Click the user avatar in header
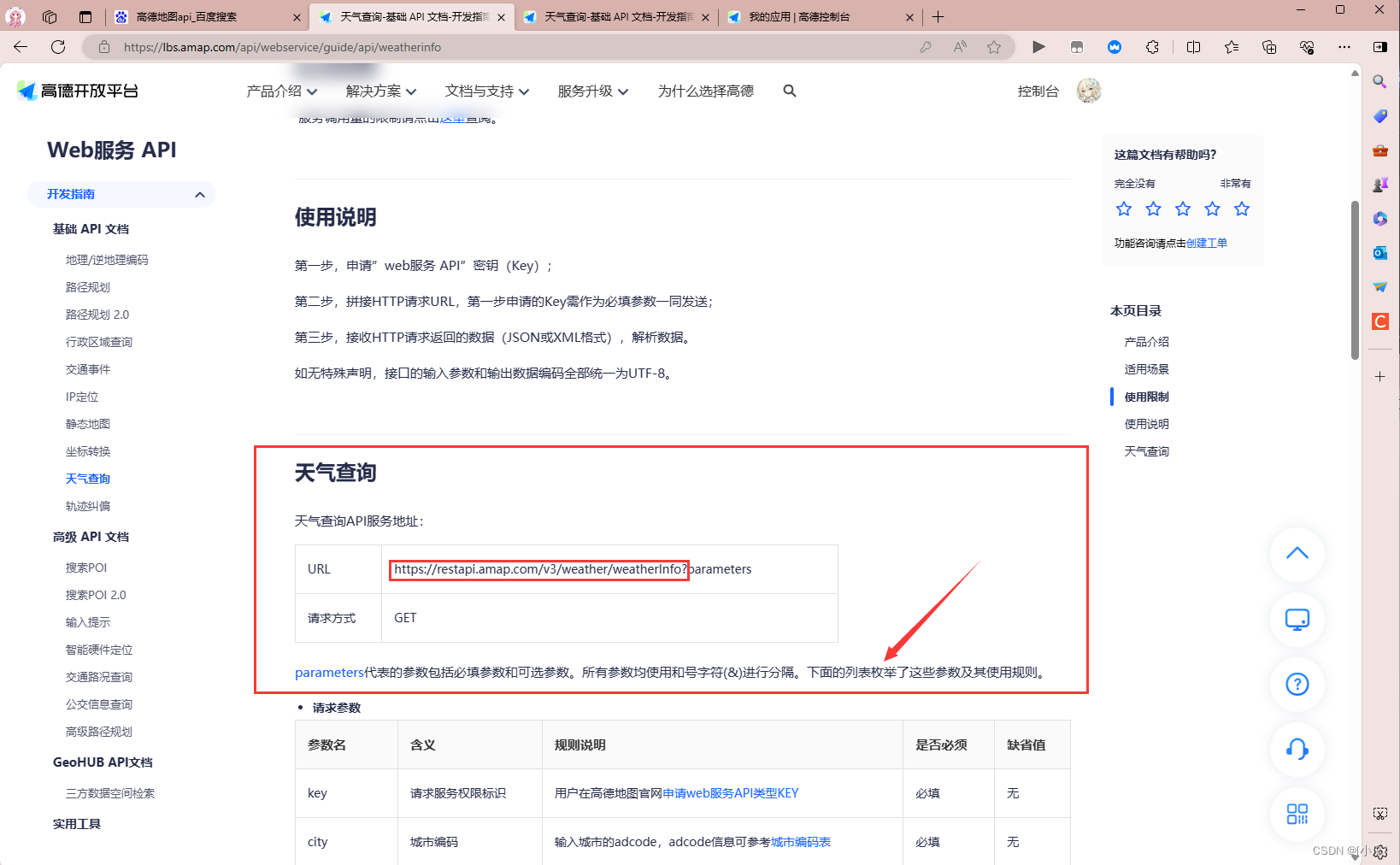Image resolution: width=1400 pixels, height=865 pixels. coord(1089,91)
